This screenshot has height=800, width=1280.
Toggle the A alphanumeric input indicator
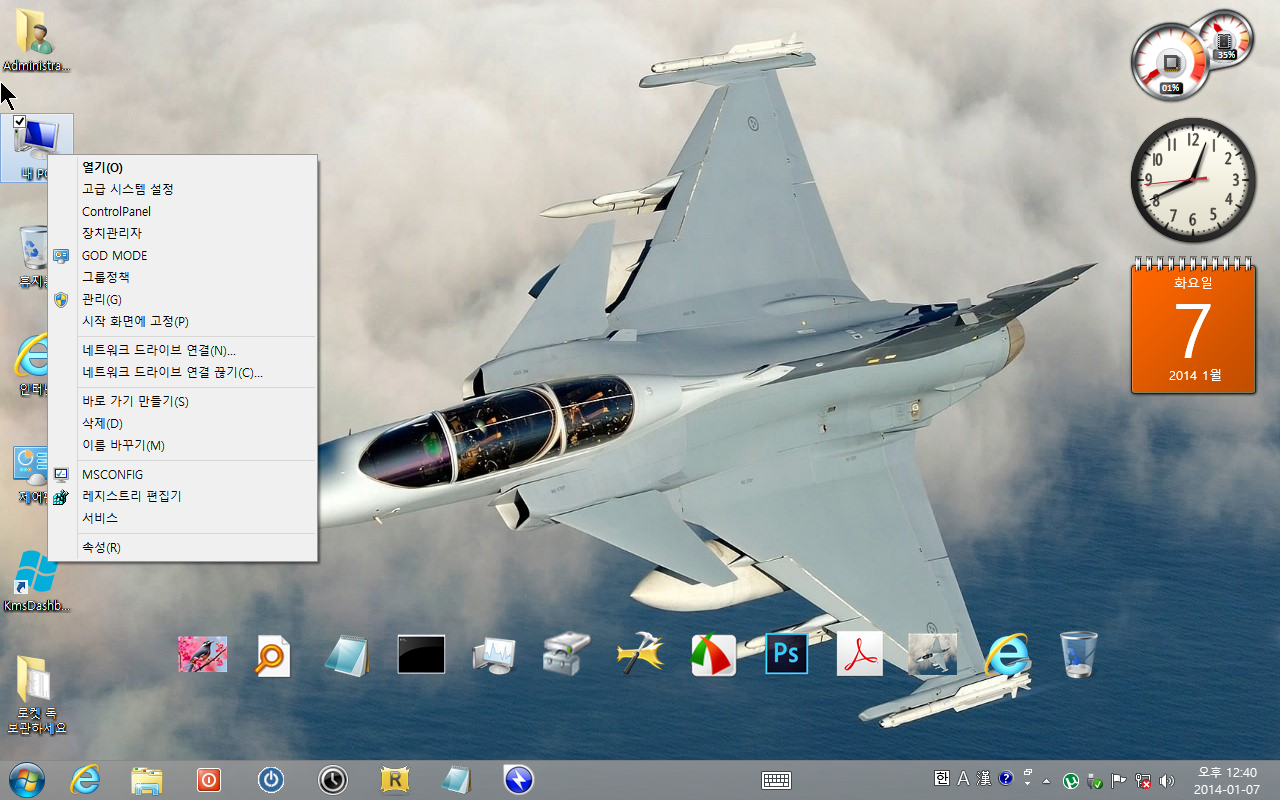point(964,778)
